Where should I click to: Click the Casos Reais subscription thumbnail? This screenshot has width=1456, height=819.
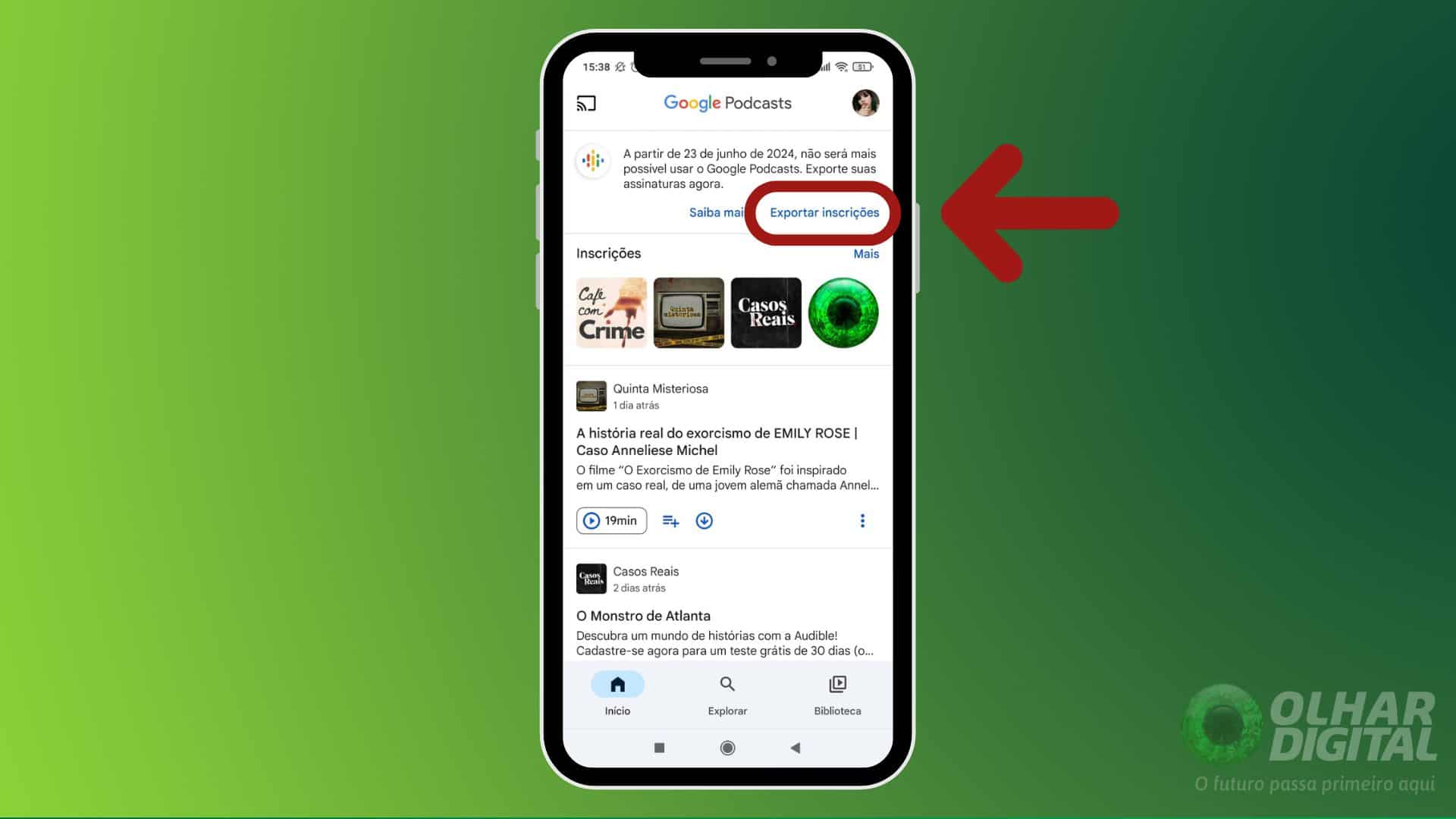(x=765, y=312)
